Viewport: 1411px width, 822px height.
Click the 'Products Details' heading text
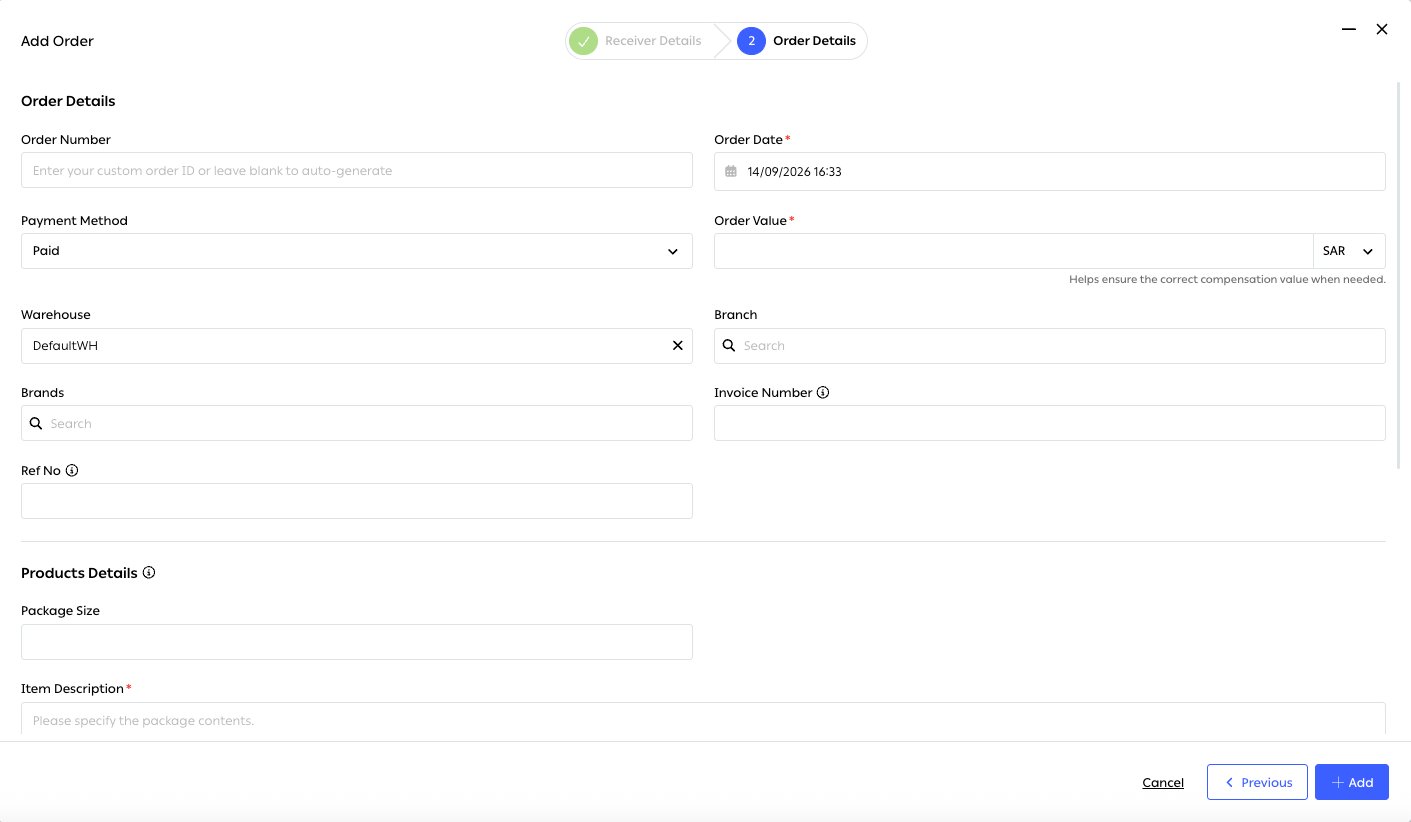(79, 573)
